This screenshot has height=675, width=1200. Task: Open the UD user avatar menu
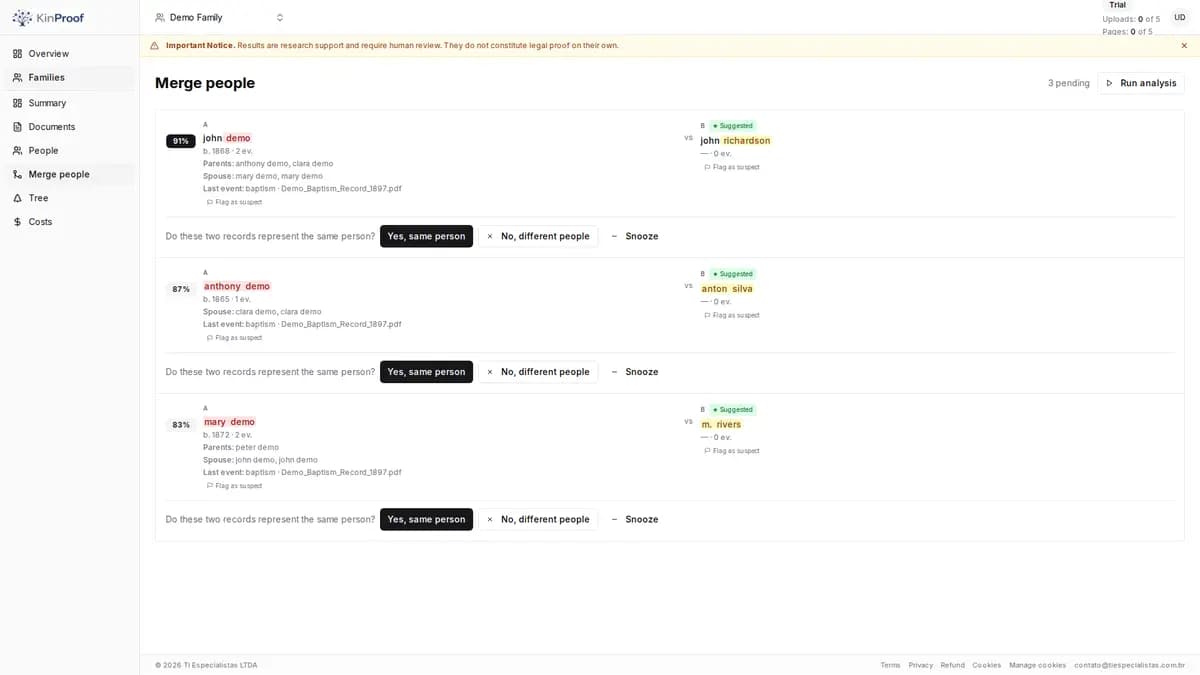1180,18
